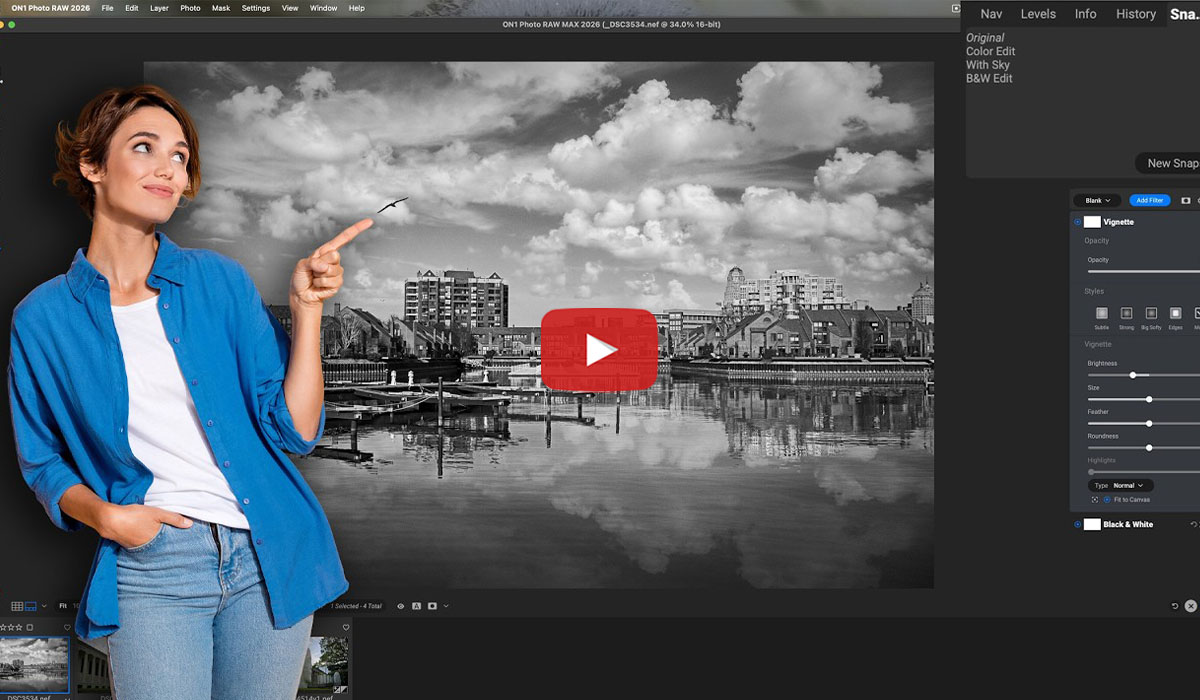Switch to grid view in filmstrip toolbar
This screenshot has height=700, width=1200.
point(17,606)
